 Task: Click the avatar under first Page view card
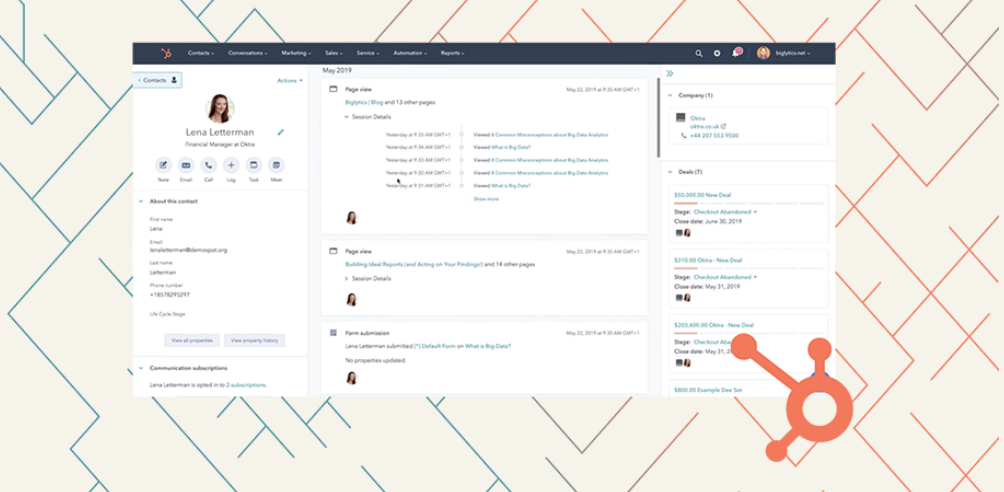pyautogui.click(x=351, y=218)
